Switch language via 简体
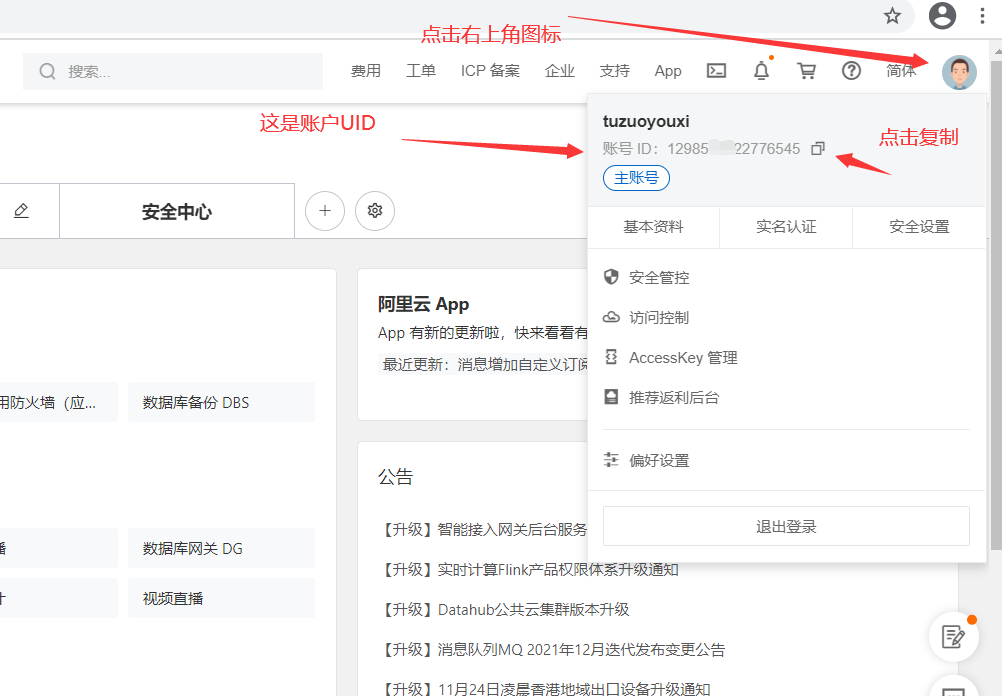 point(901,71)
